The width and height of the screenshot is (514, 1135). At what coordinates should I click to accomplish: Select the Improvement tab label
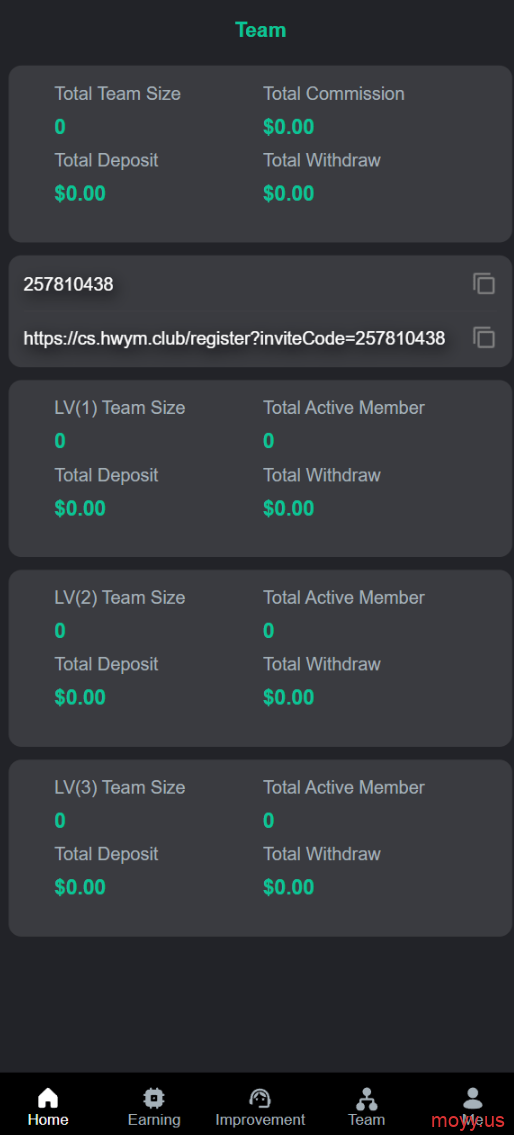(260, 1120)
